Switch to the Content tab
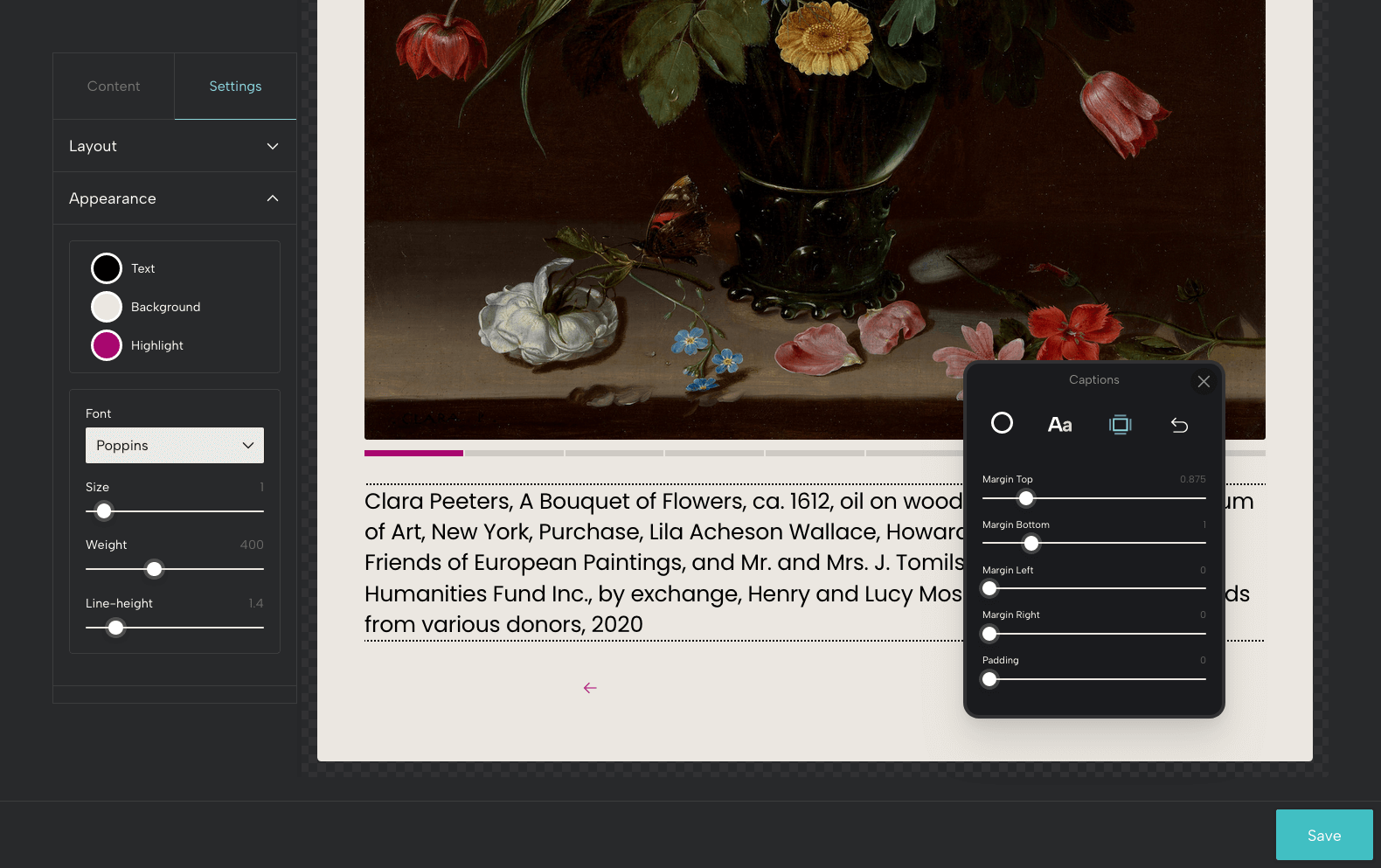 click(x=114, y=87)
